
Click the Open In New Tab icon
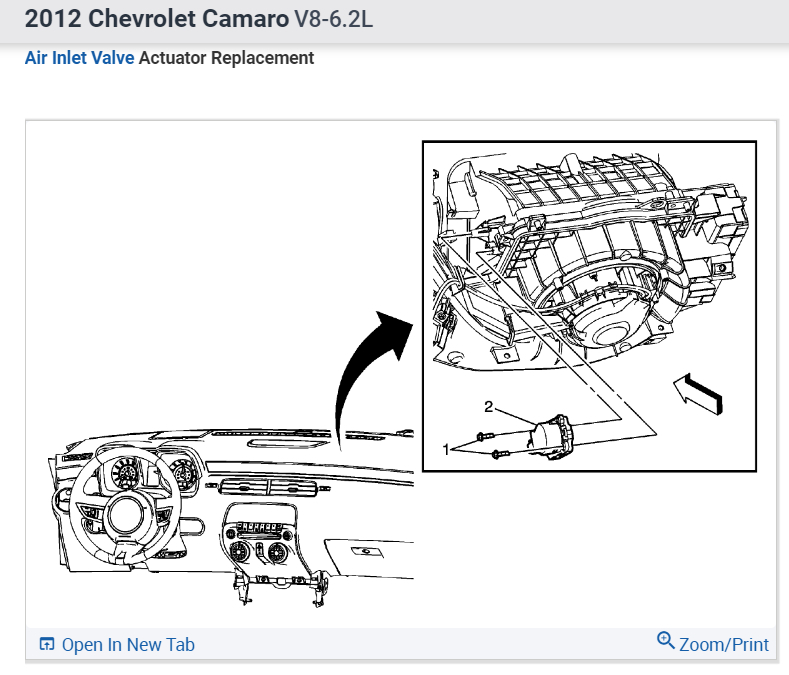[x=47, y=644]
